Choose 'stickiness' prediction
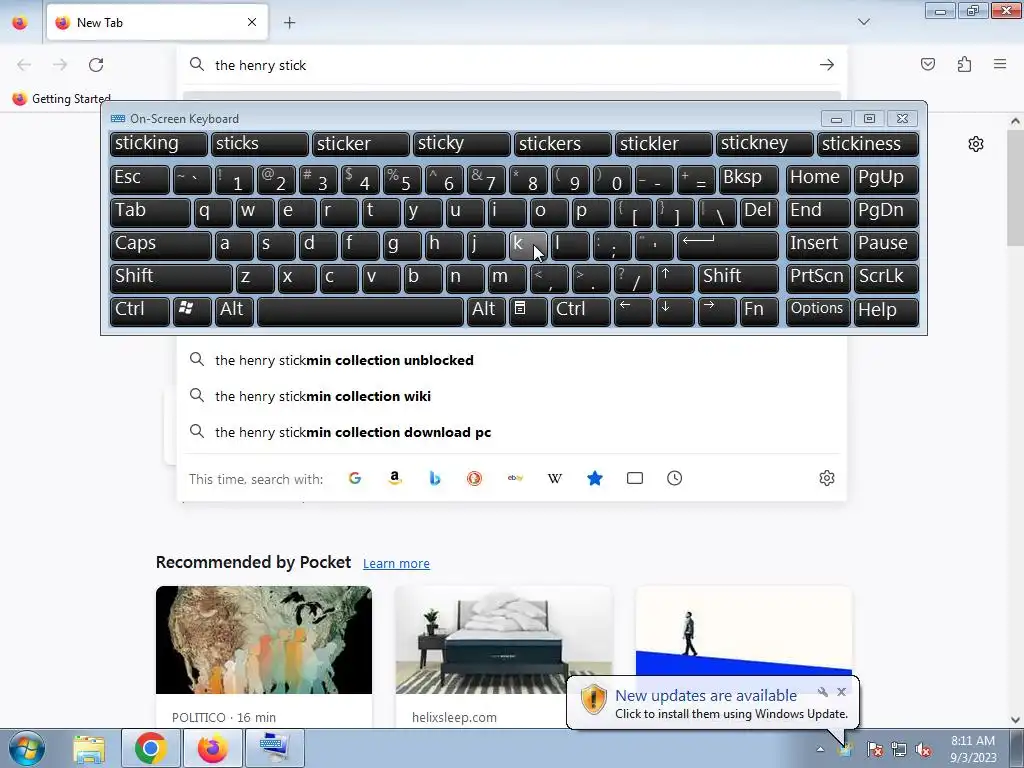Image resolution: width=1024 pixels, height=768 pixels. [868, 144]
